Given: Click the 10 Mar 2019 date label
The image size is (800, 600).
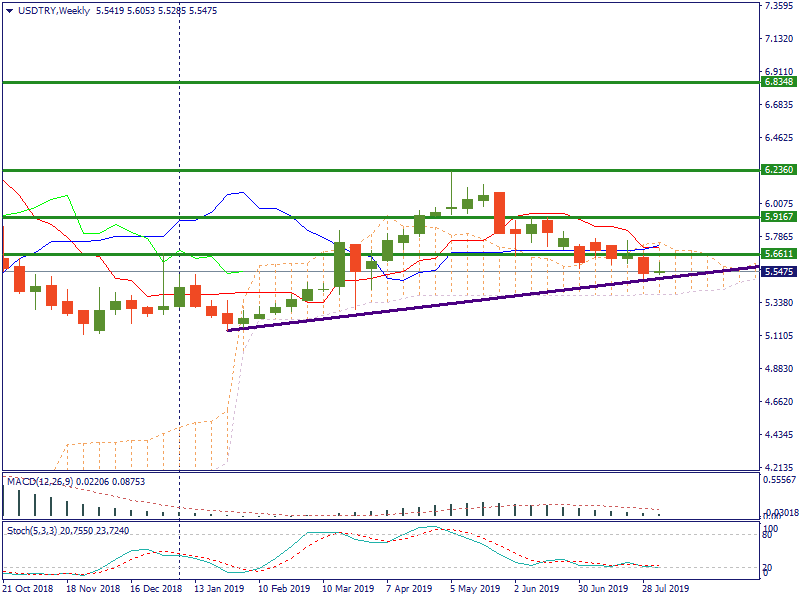Looking at the screenshot, I should click(x=346, y=590).
